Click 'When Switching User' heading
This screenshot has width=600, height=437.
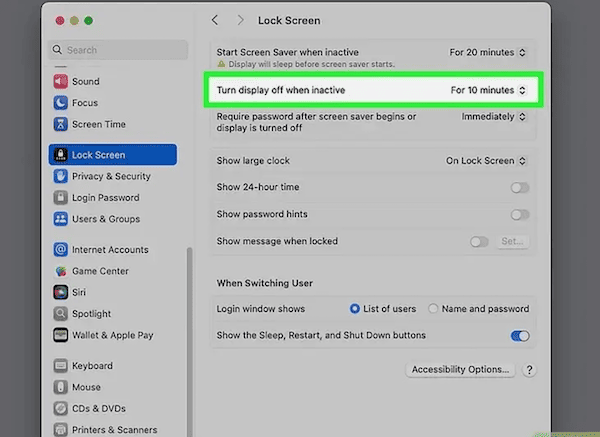click(264, 283)
